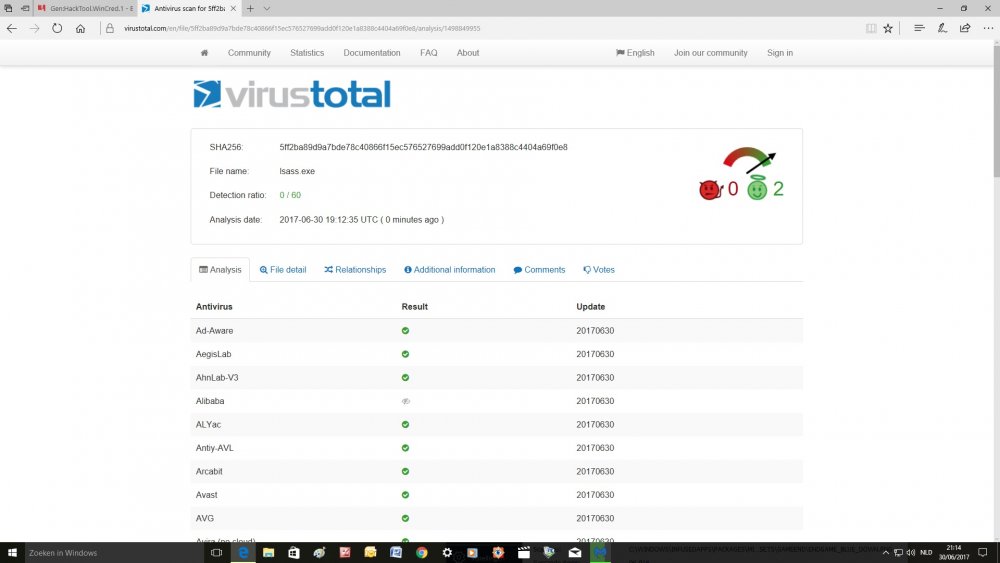Open Task View in taskbar

tap(217, 553)
